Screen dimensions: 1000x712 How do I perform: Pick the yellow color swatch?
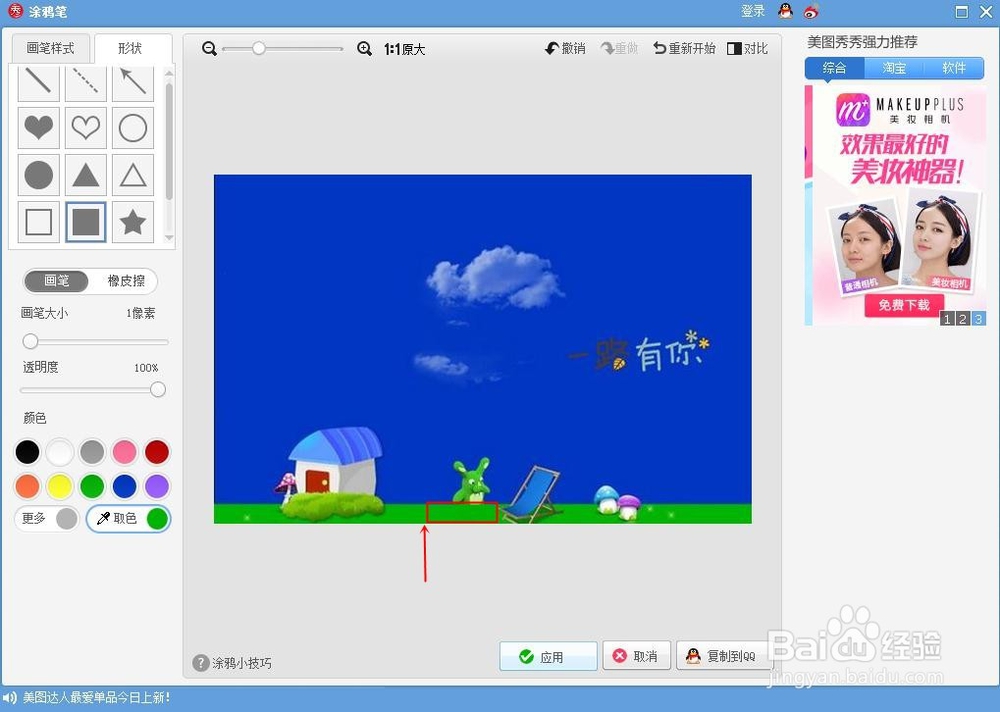pyautogui.click(x=59, y=486)
